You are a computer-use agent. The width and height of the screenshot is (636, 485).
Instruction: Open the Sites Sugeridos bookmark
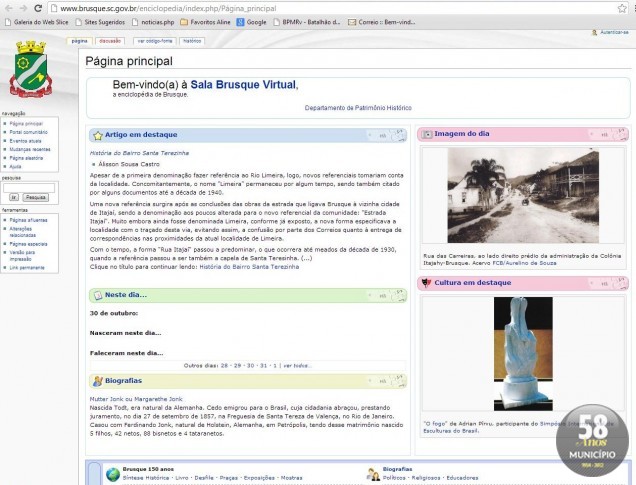[100, 22]
